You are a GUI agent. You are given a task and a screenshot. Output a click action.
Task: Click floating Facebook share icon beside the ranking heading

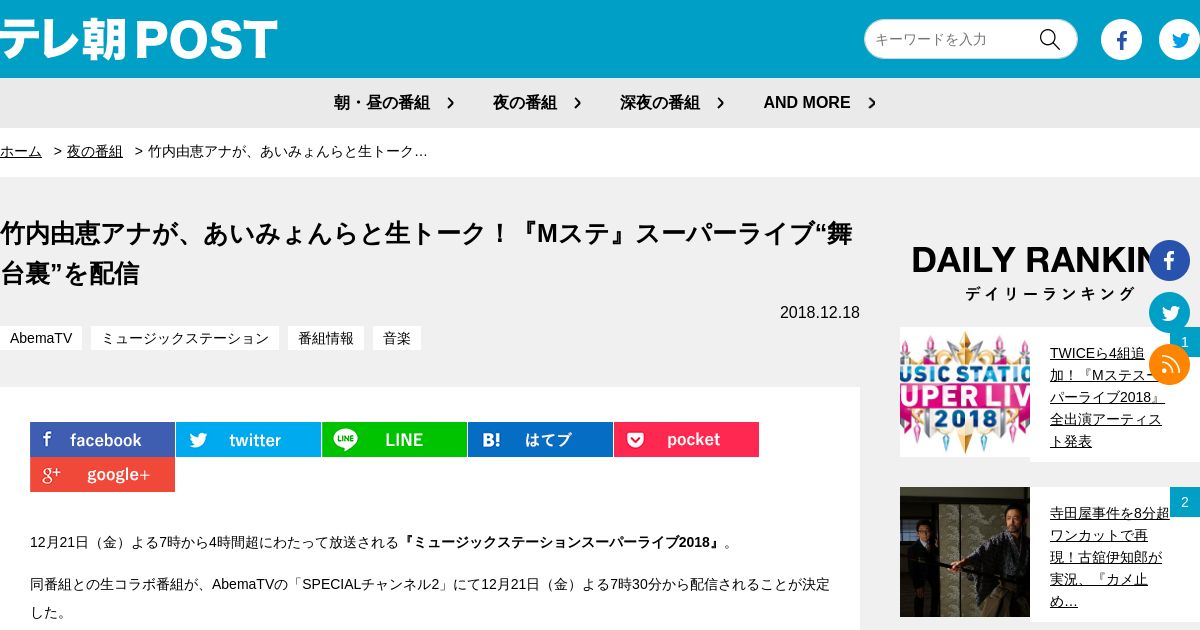pyautogui.click(x=1169, y=261)
